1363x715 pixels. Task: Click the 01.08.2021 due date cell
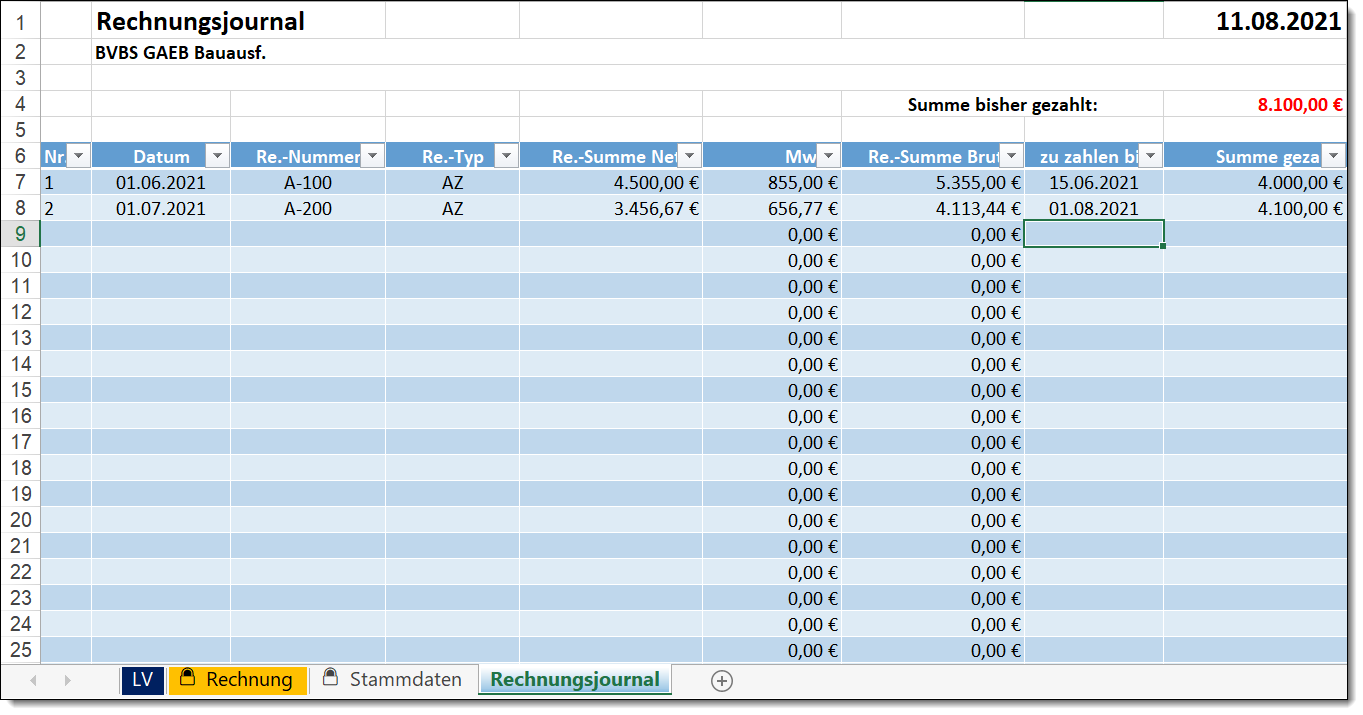click(1093, 209)
